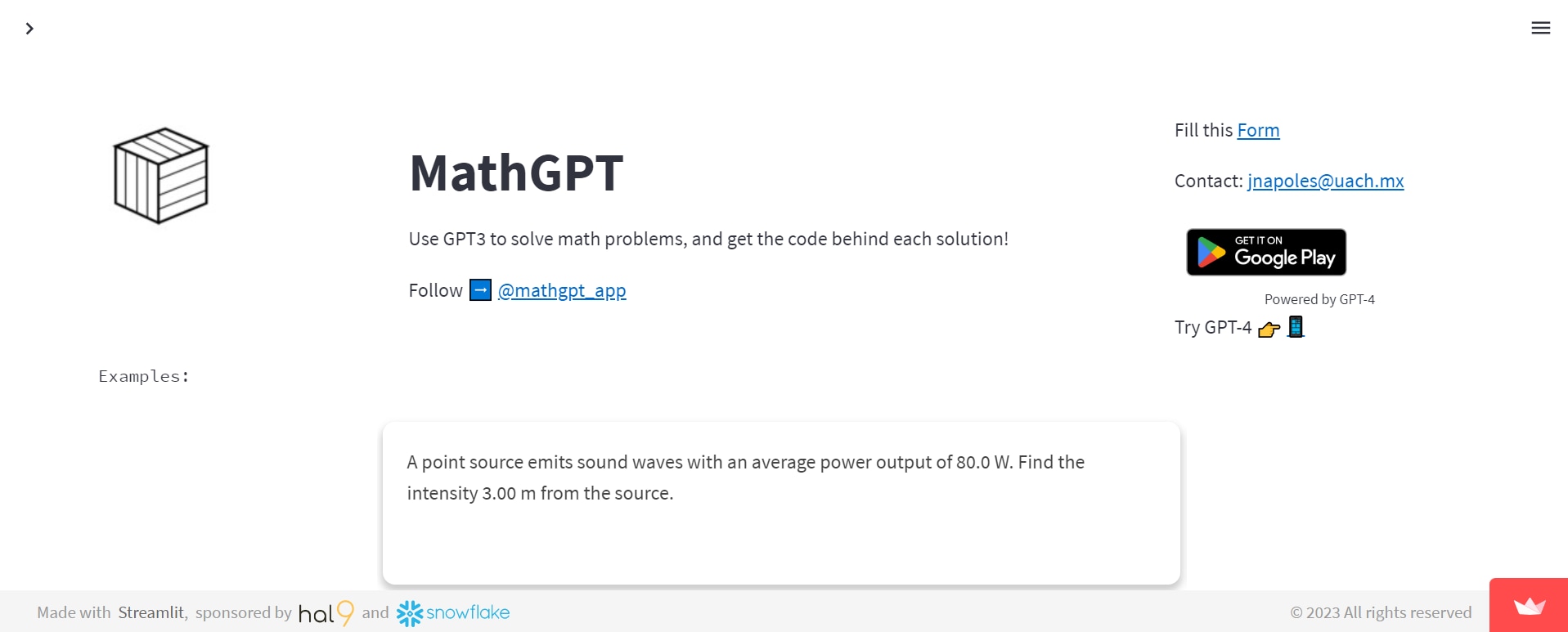Image resolution: width=1568 pixels, height=632 pixels.
Task: Click the red Streamlit crown badge
Action: tap(1529, 606)
